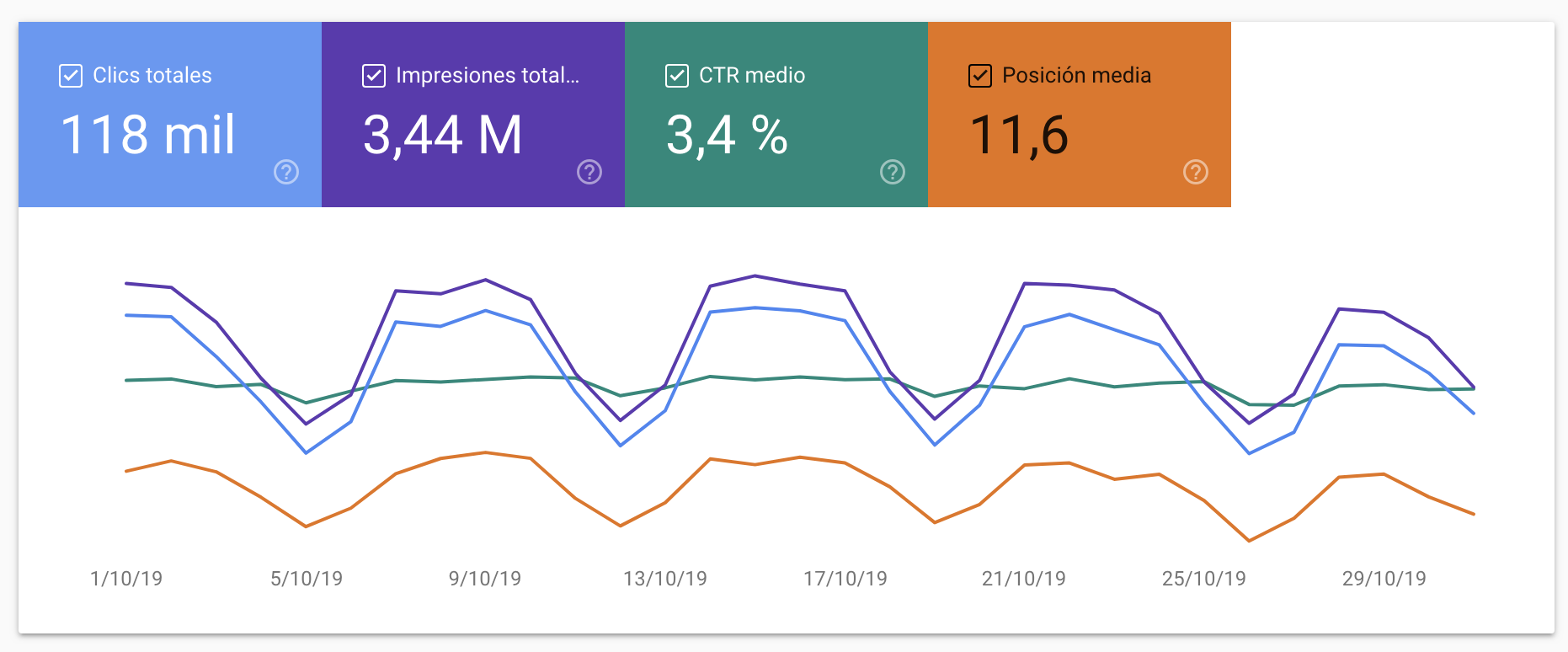Viewport: 1568px width, 652px height.
Task: Open help icon on Impresiones totales card
Action: (589, 172)
